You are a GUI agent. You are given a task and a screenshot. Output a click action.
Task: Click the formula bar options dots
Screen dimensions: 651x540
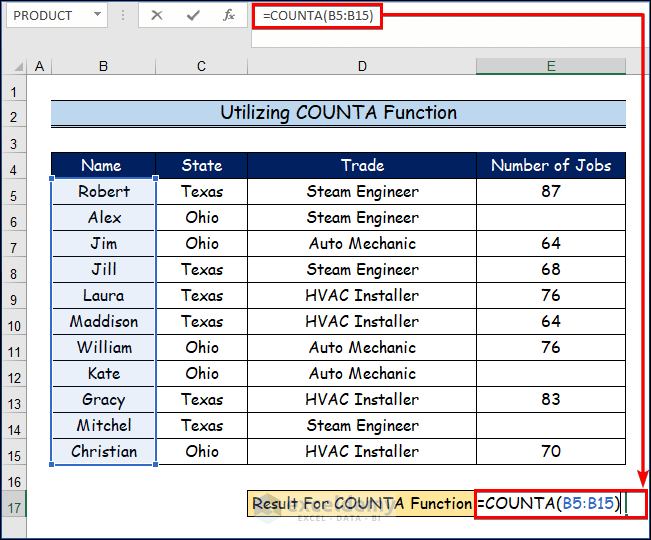pyautogui.click(x=123, y=15)
